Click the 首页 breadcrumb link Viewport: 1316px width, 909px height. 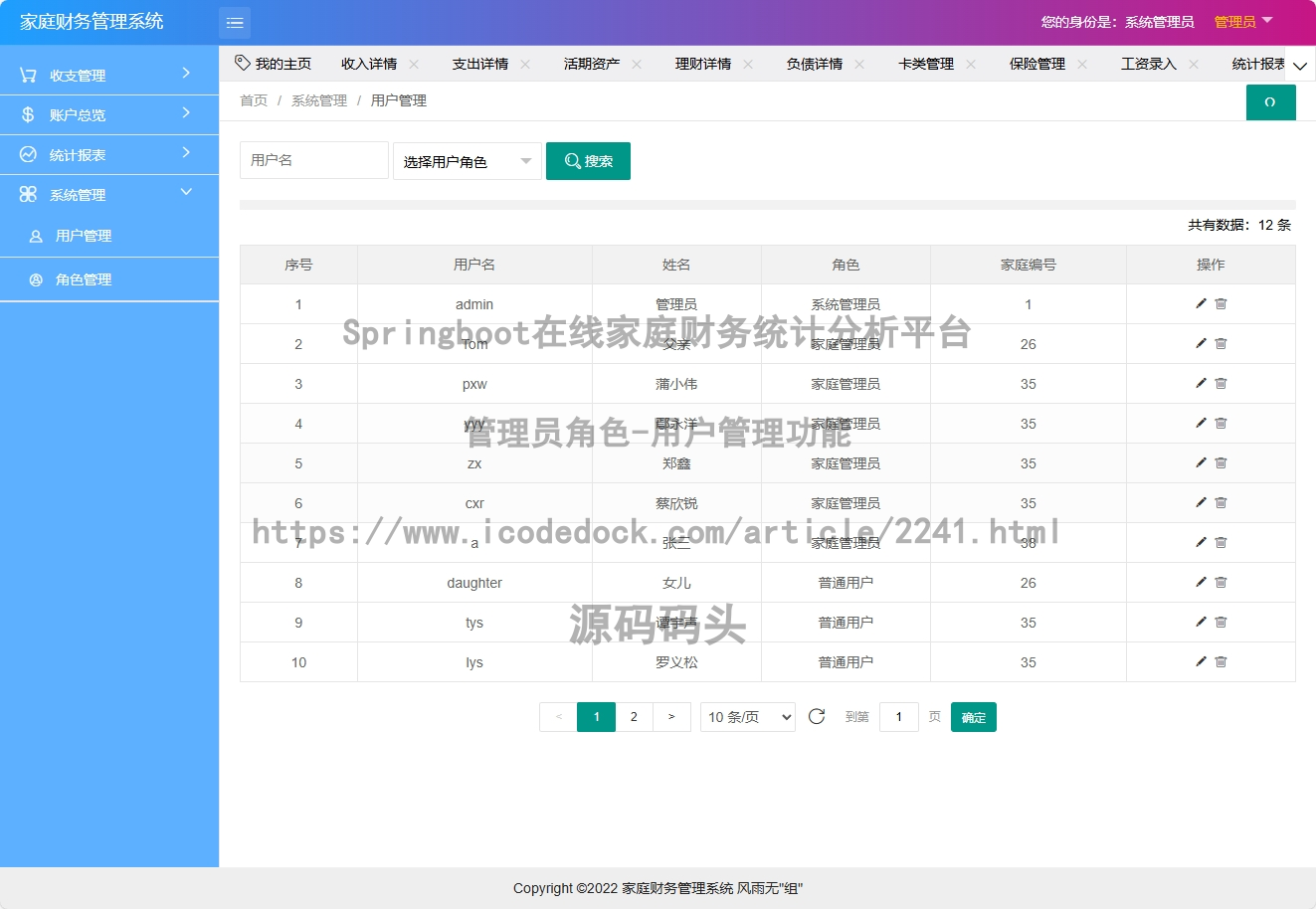254,100
